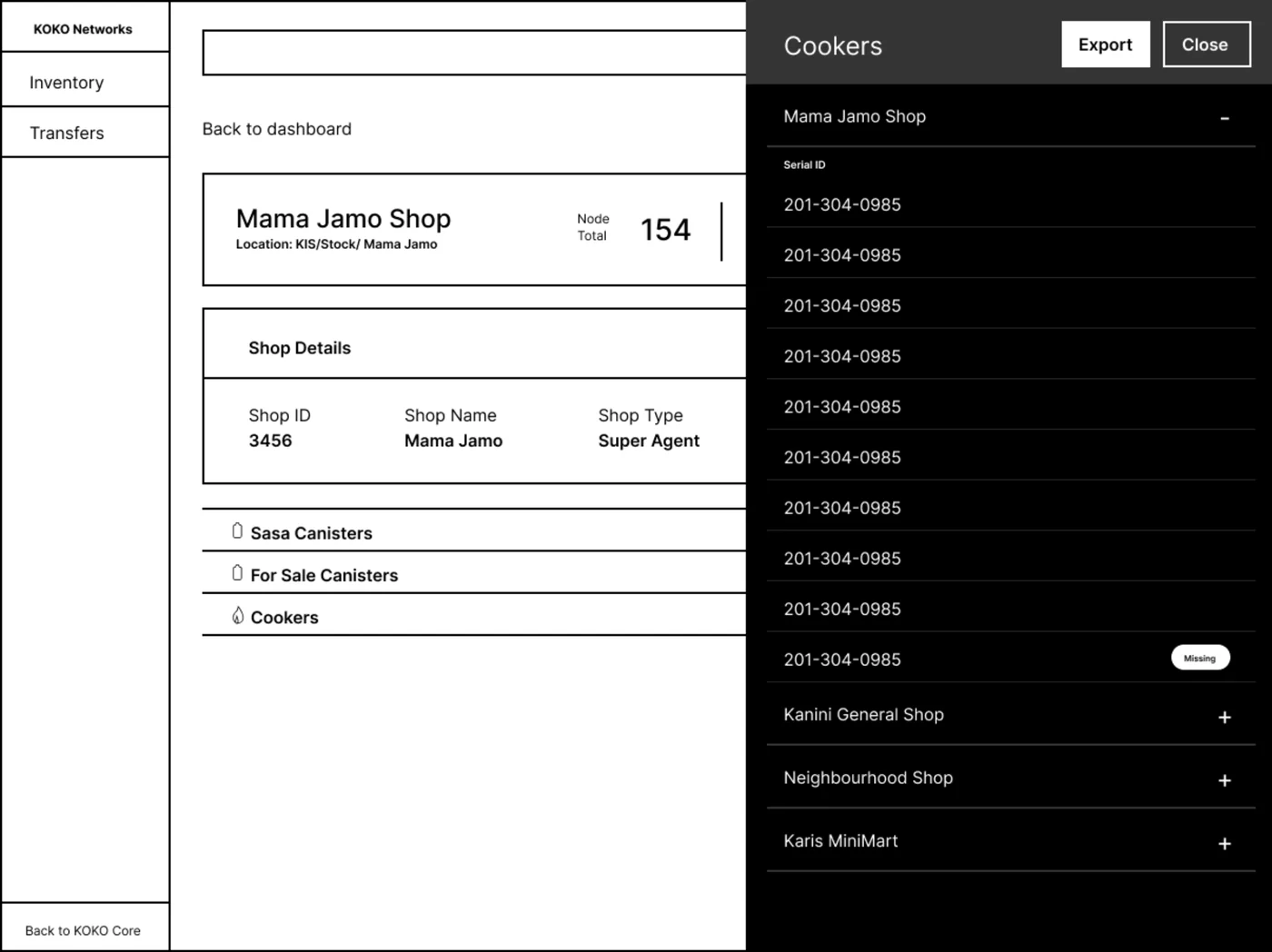This screenshot has height=952, width=1272.
Task: Click the flame icon beside Cookers
Action: pyautogui.click(x=237, y=616)
